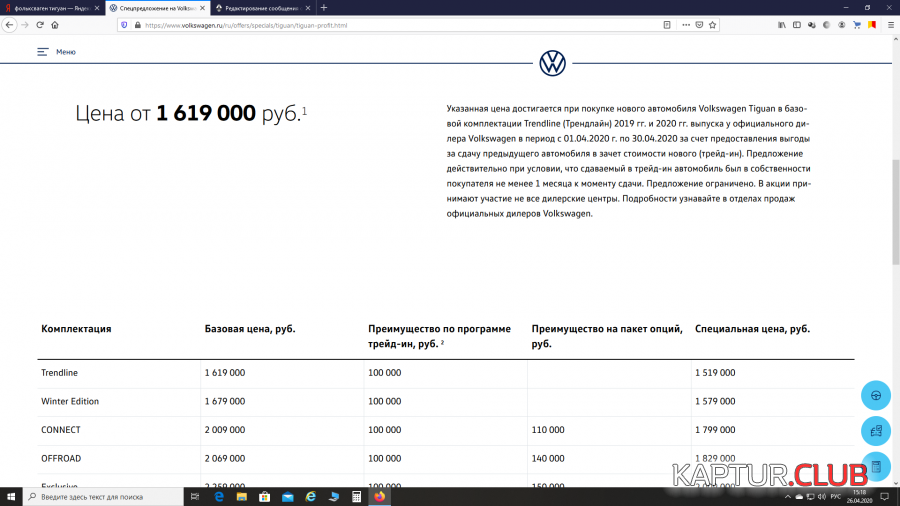
Task: Launch Microsoft Edge from the taskbar
Action: pos(219,497)
